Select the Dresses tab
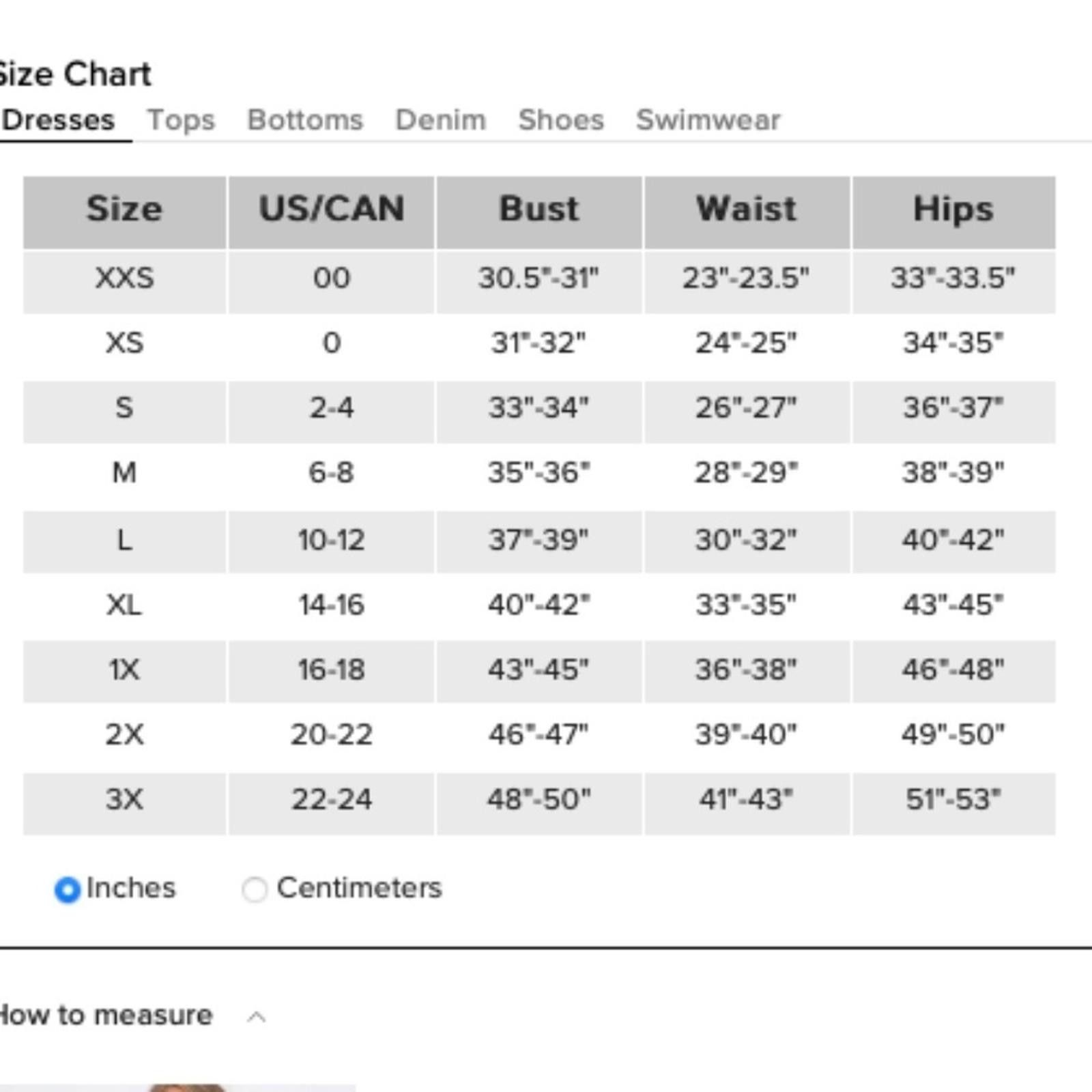Image resolution: width=1092 pixels, height=1092 pixels. point(58,120)
